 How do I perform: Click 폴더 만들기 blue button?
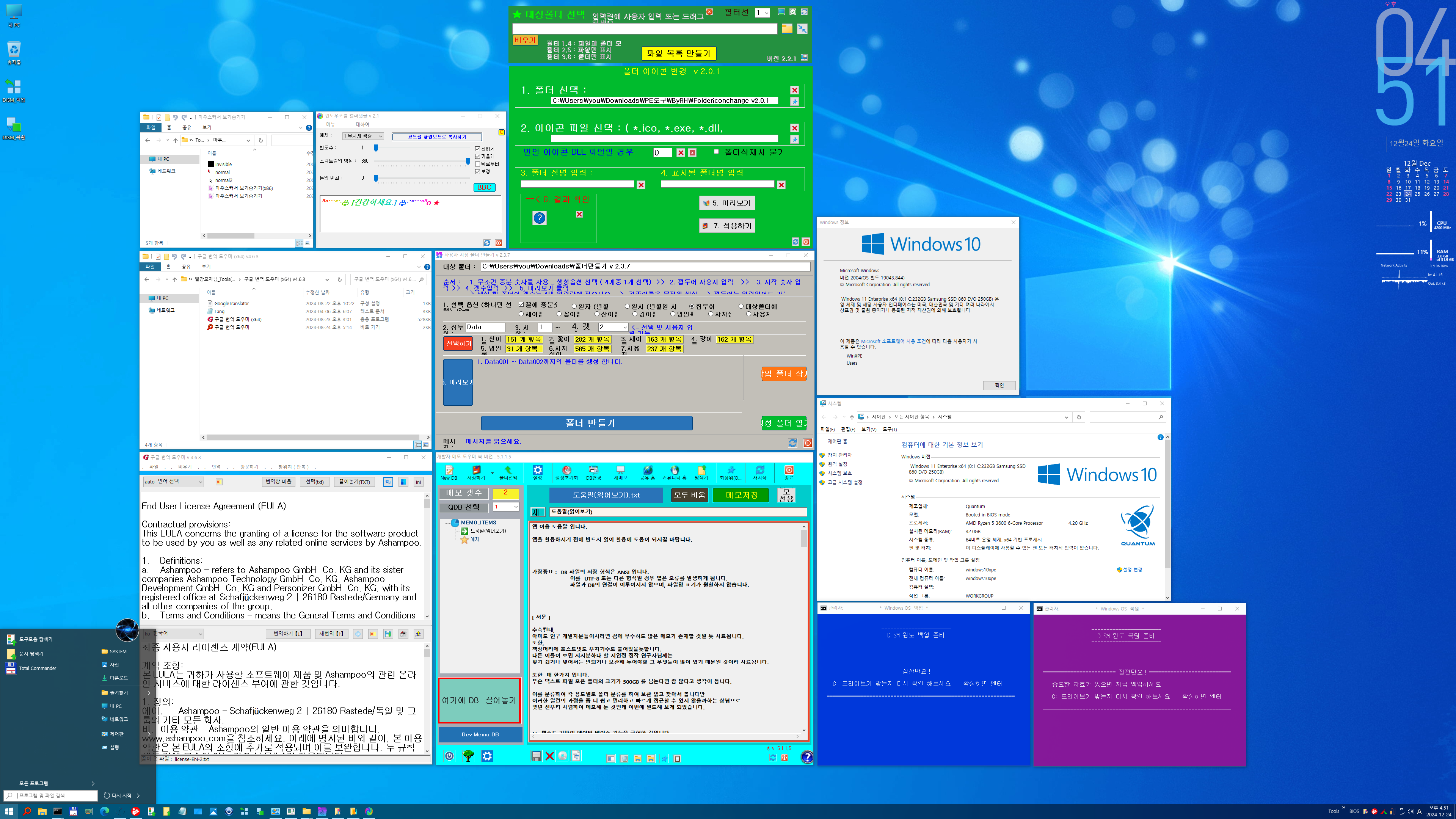point(587,424)
